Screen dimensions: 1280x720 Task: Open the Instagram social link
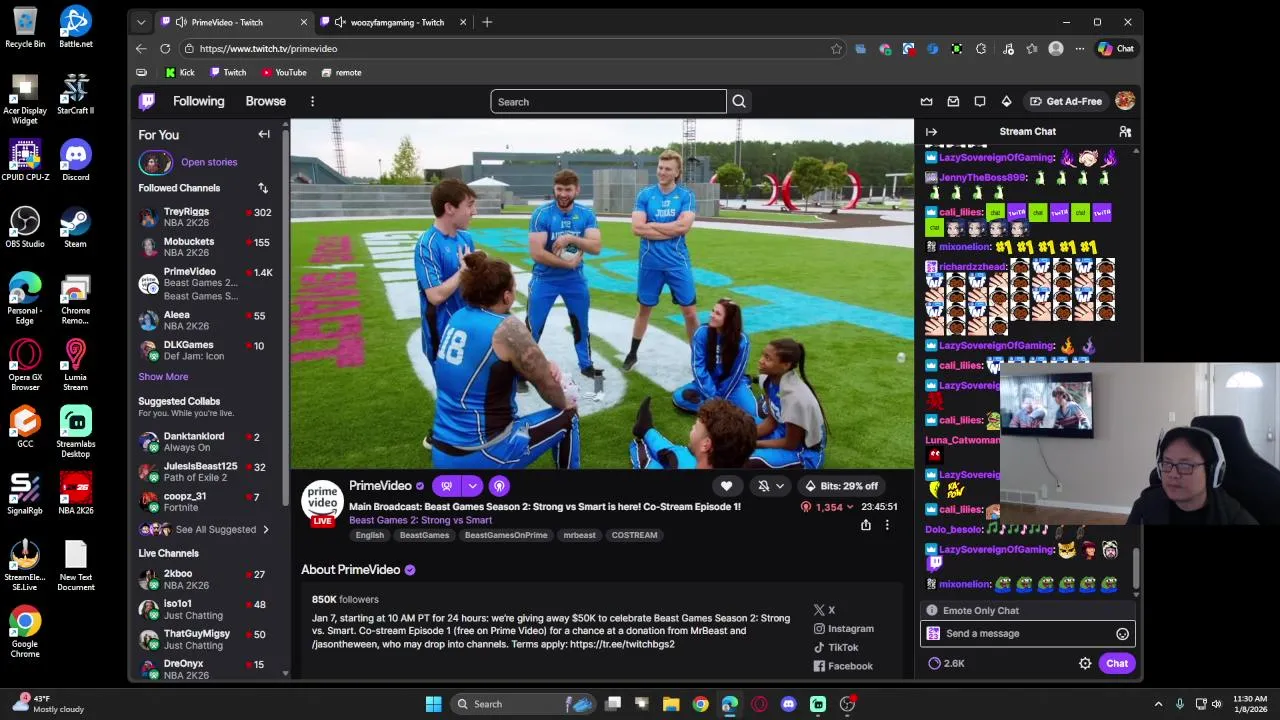pos(844,629)
